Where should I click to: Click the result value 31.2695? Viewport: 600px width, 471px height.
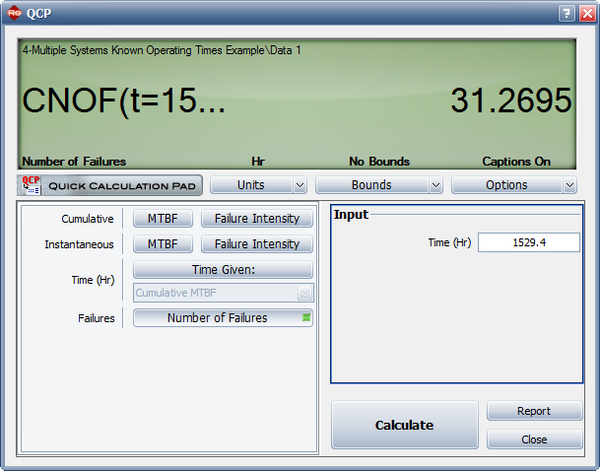[511, 100]
